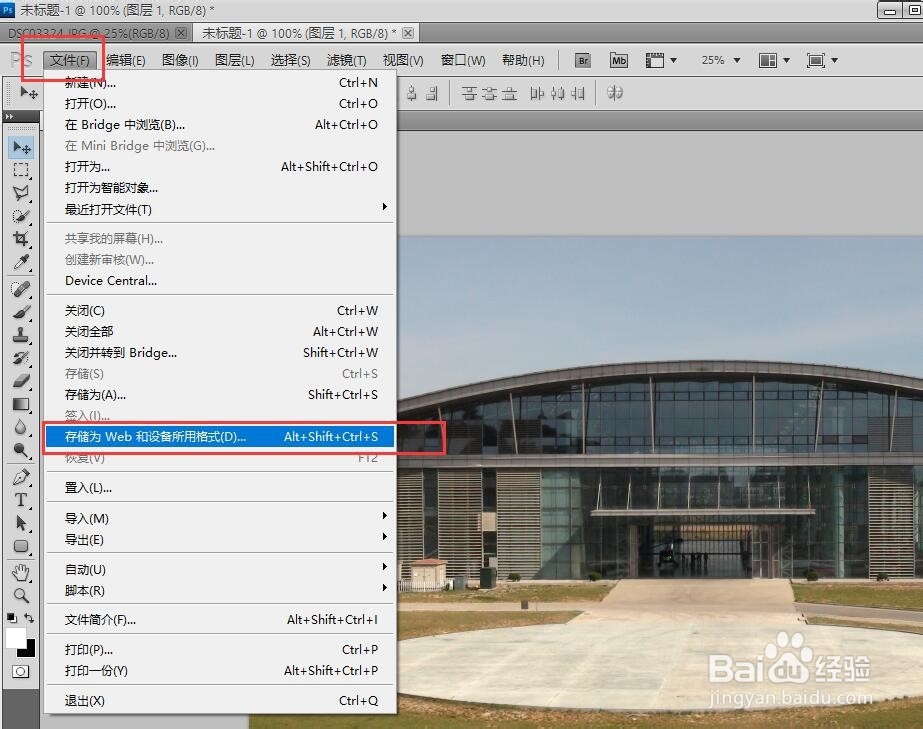
Task: Select the Quick Selection tool
Action: 21,216
